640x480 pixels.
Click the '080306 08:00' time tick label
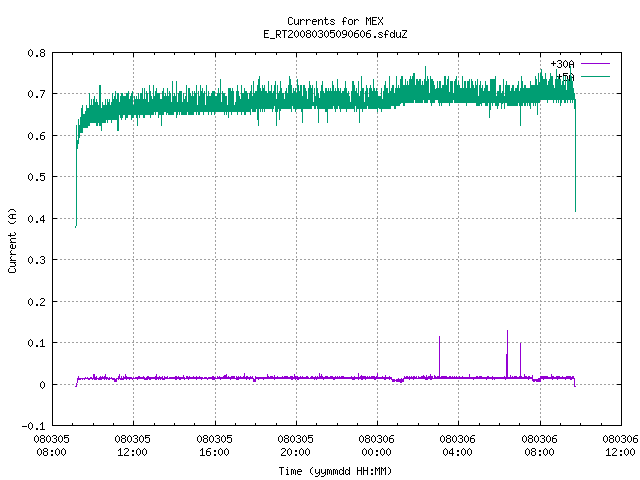click(540, 446)
